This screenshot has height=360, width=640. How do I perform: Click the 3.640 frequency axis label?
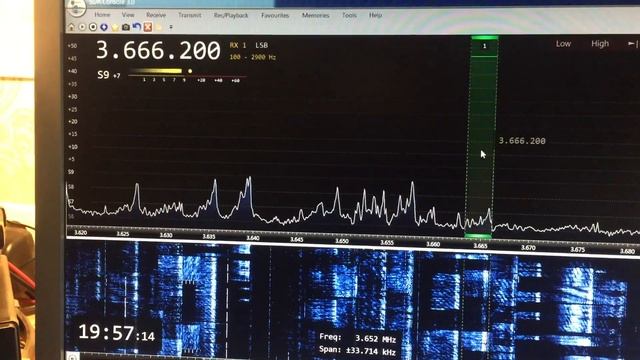click(253, 238)
